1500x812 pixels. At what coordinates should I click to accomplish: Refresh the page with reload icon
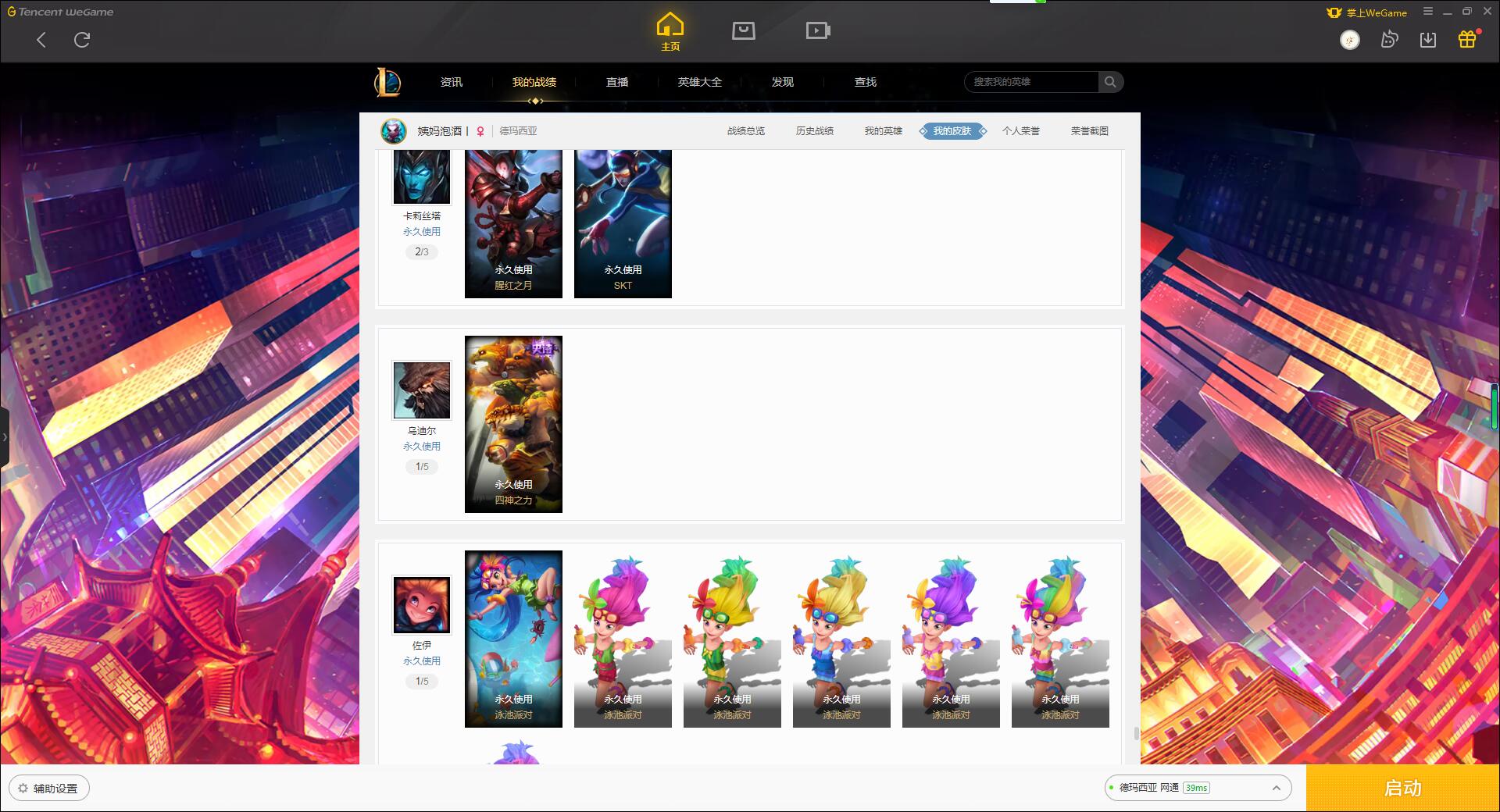coord(82,40)
